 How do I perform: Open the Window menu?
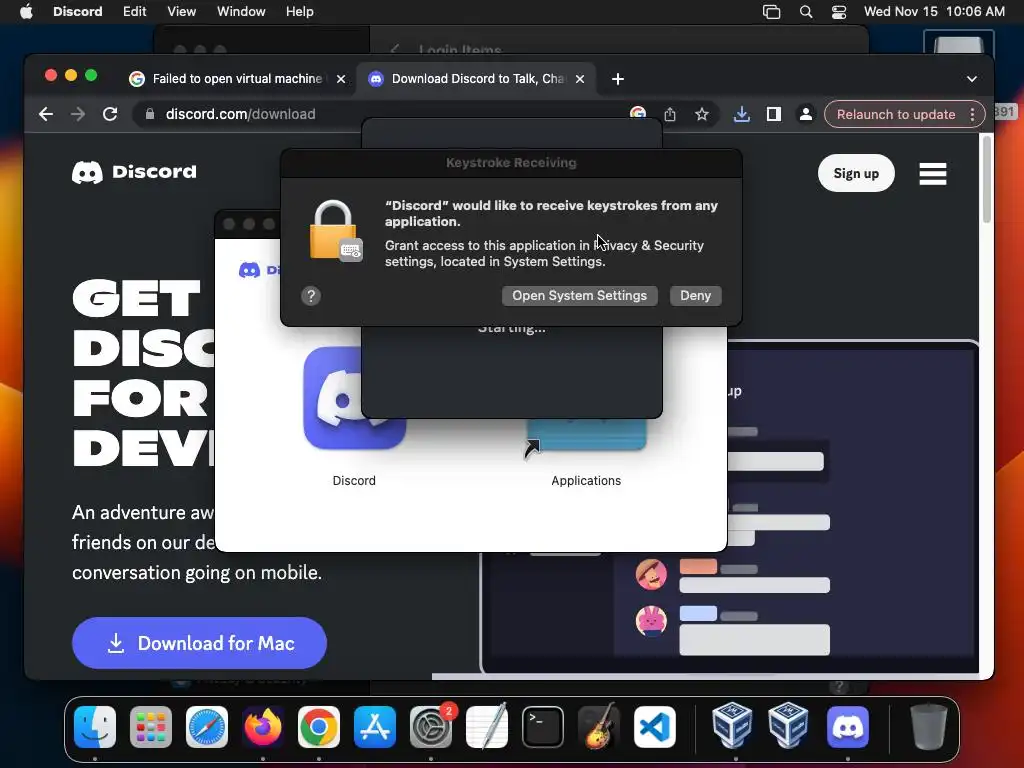241,12
